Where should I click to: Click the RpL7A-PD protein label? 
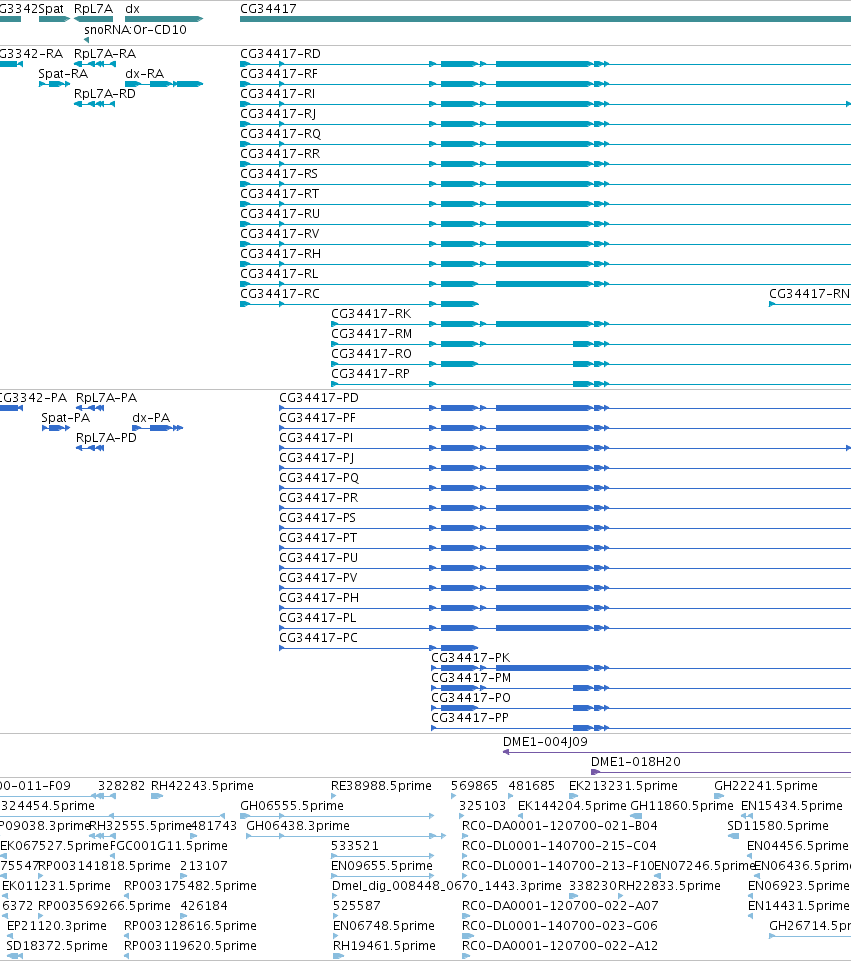point(106,438)
